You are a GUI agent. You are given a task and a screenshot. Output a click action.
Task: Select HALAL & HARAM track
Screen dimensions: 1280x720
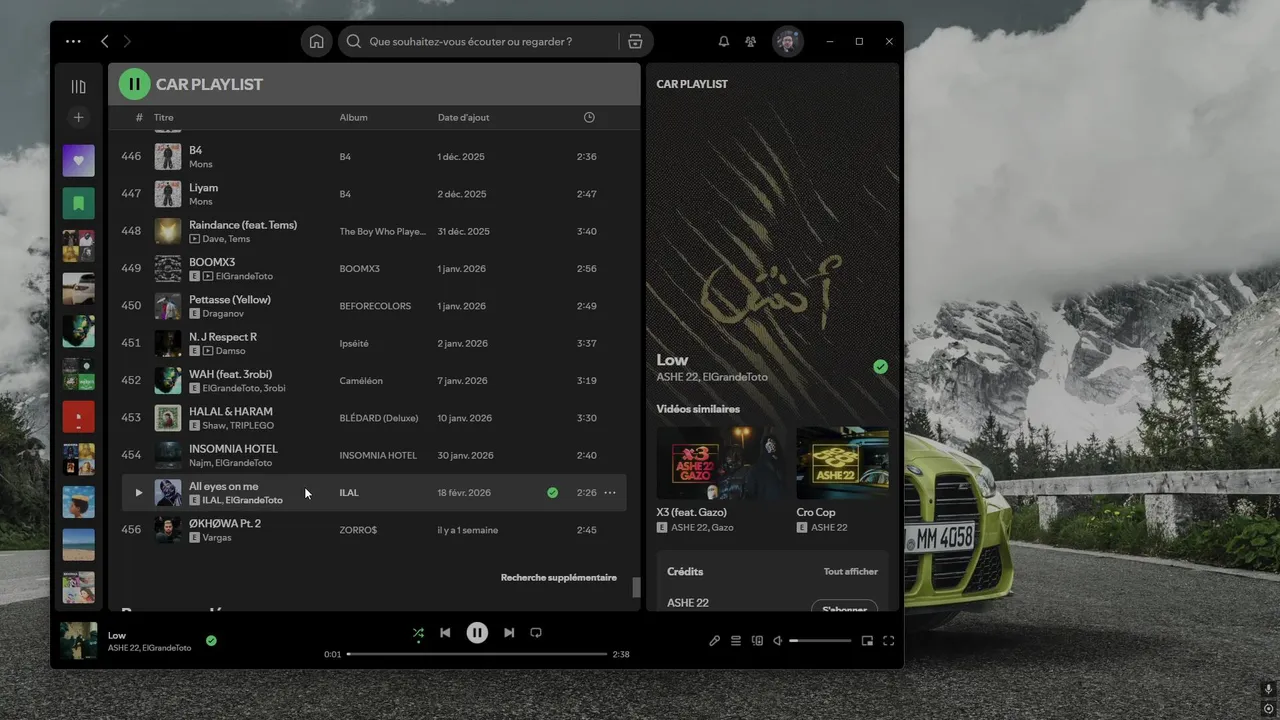tap(374, 418)
